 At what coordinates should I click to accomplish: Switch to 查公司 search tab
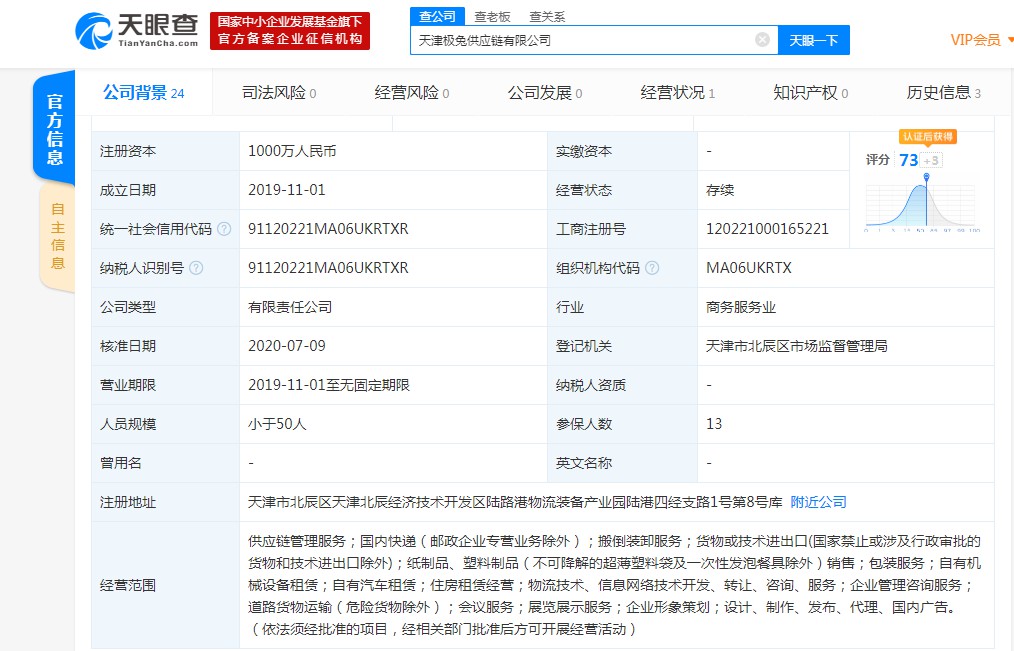437,16
